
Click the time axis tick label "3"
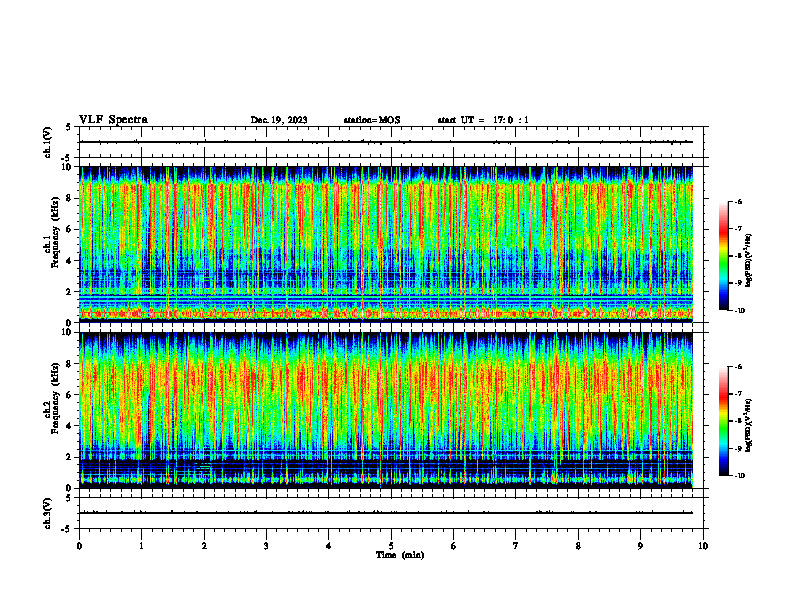[x=266, y=546]
